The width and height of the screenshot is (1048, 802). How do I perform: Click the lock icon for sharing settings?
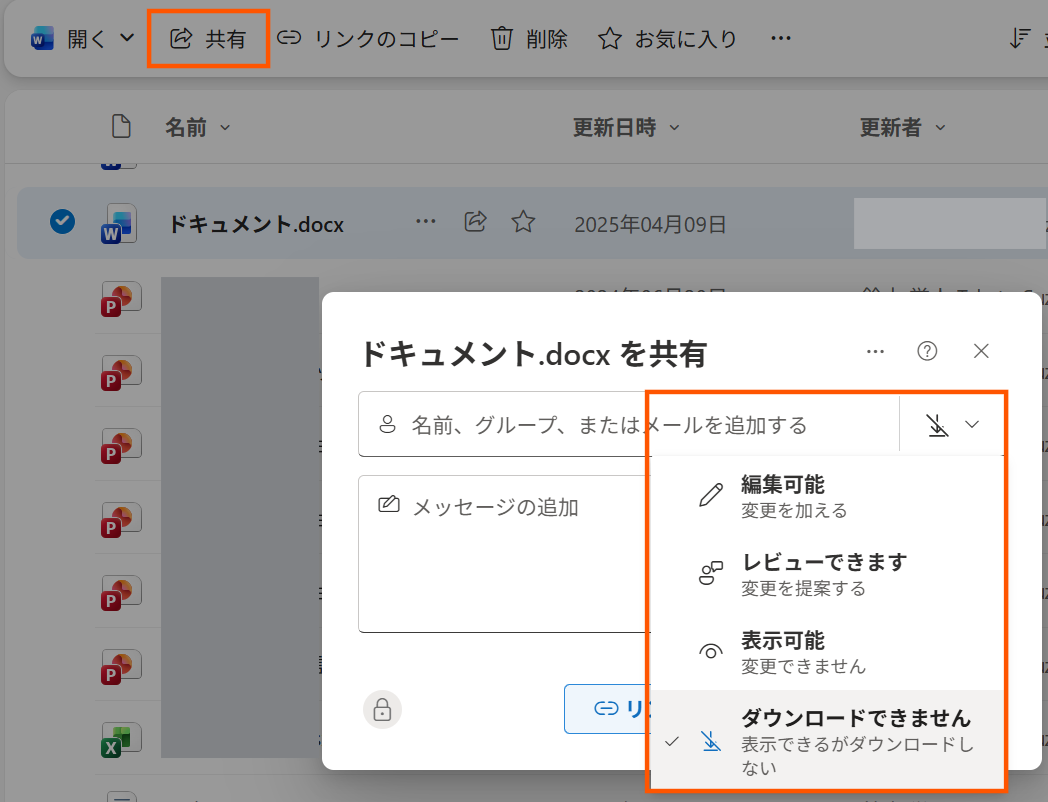tap(382, 709)
